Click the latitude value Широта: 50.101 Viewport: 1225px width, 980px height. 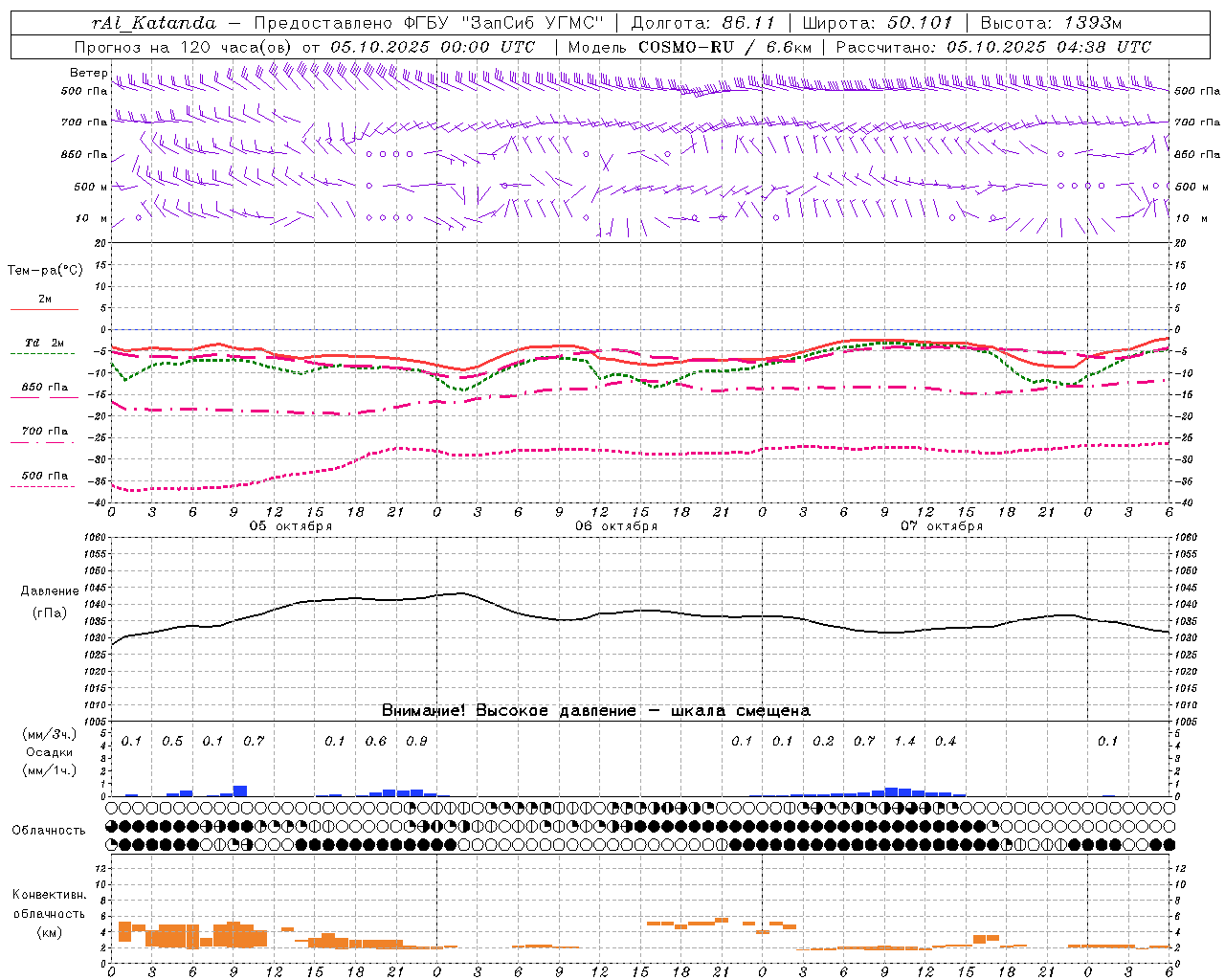876,23
